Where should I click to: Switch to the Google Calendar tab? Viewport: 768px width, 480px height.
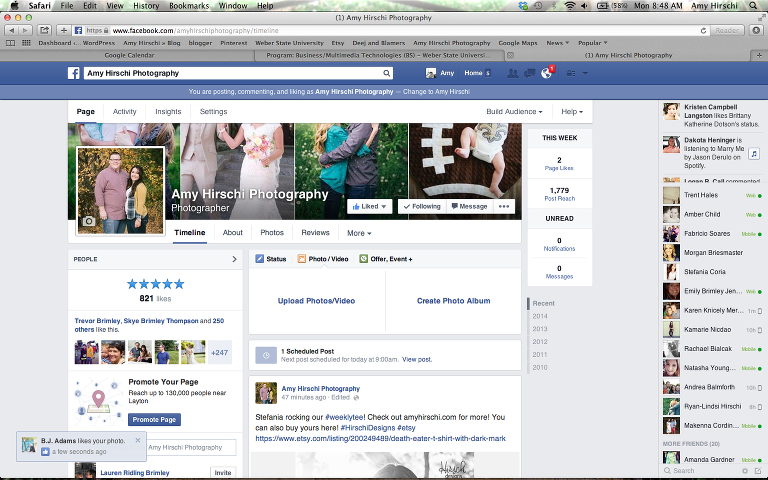[129, 55]
